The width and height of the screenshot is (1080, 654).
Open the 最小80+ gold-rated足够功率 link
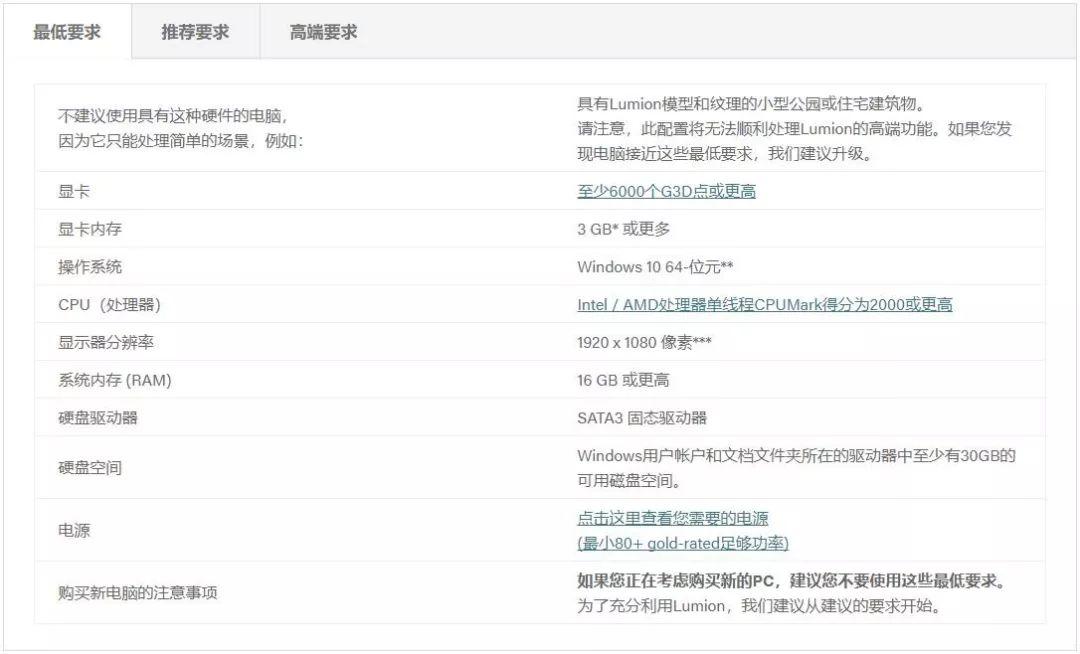pyautogui.click(x=683, y=543)
